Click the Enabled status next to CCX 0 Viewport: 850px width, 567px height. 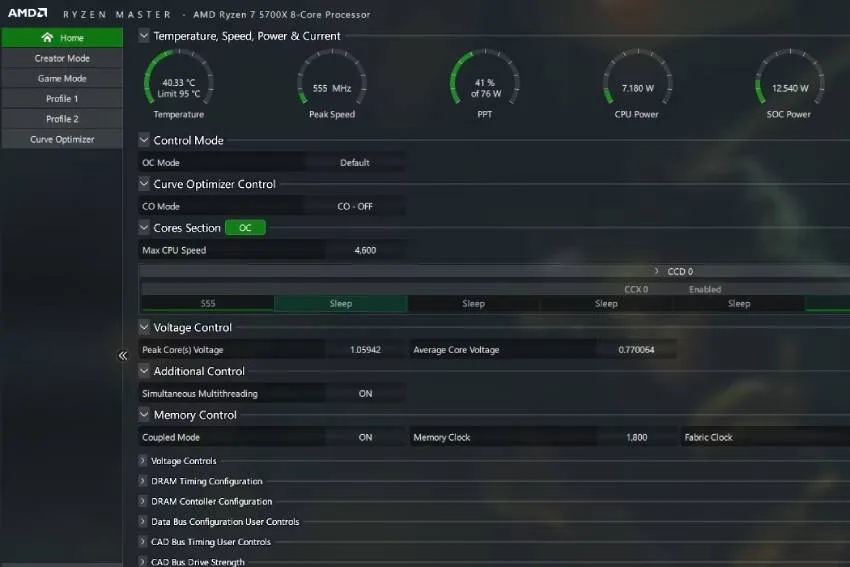tap(705, 289)
